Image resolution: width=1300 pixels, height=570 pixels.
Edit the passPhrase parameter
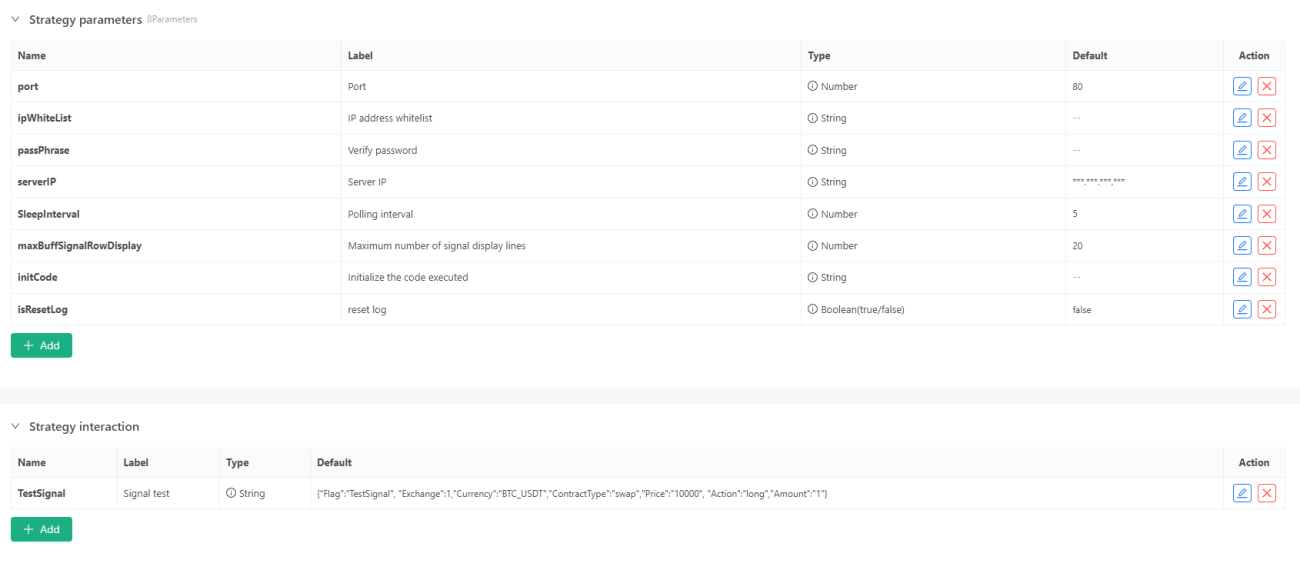click(x=1242, y=150)
